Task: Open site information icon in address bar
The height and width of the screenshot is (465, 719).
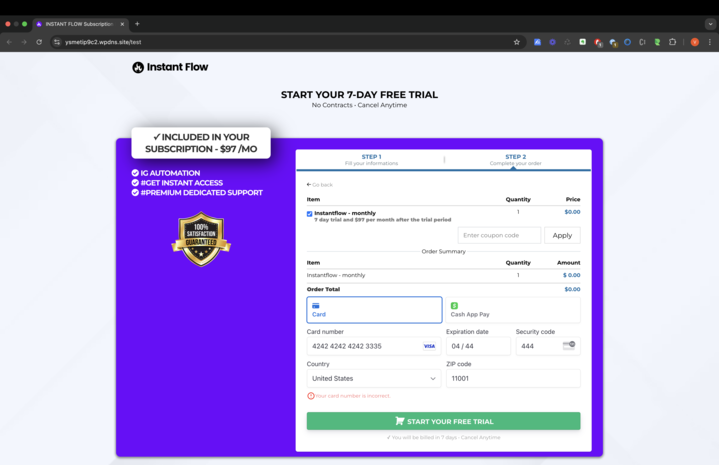Action: [57, 42]
